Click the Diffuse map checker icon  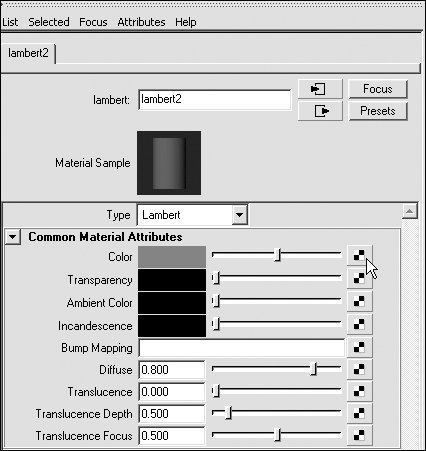click(x=359, y=369)
